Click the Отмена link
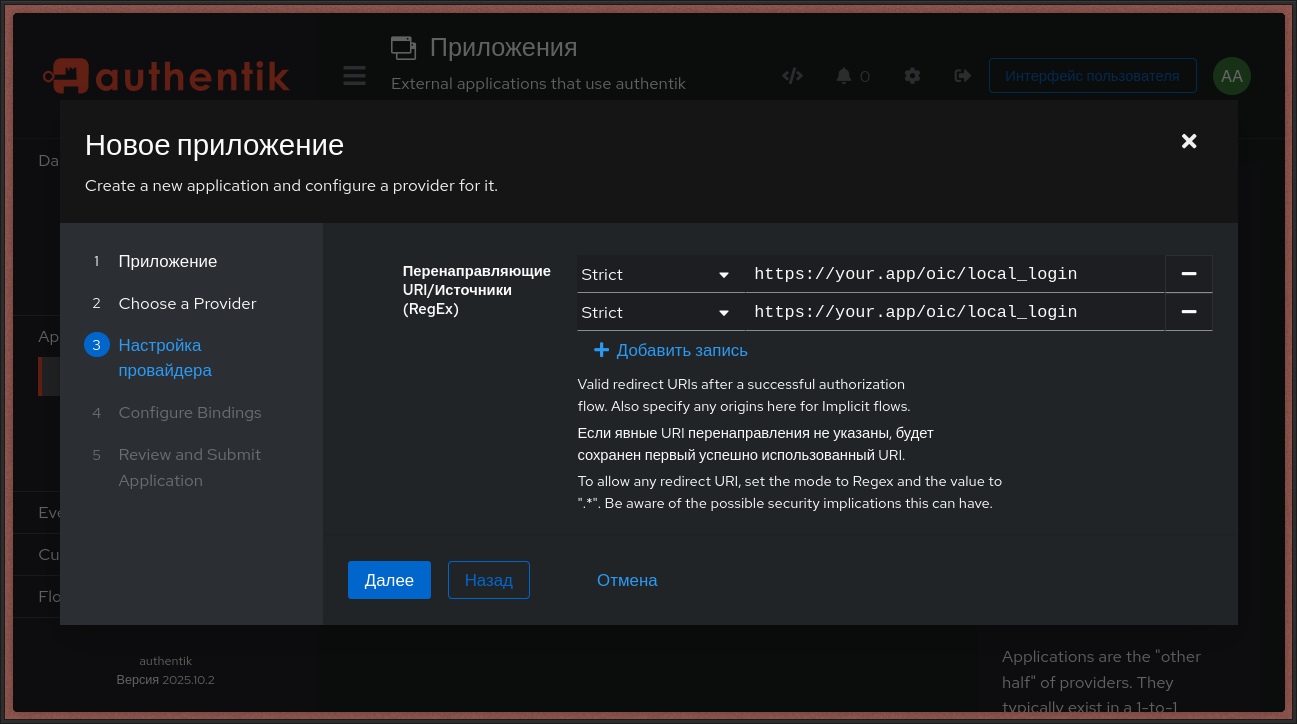Screen dimensions: 1297x724 (x=627, y=580)
